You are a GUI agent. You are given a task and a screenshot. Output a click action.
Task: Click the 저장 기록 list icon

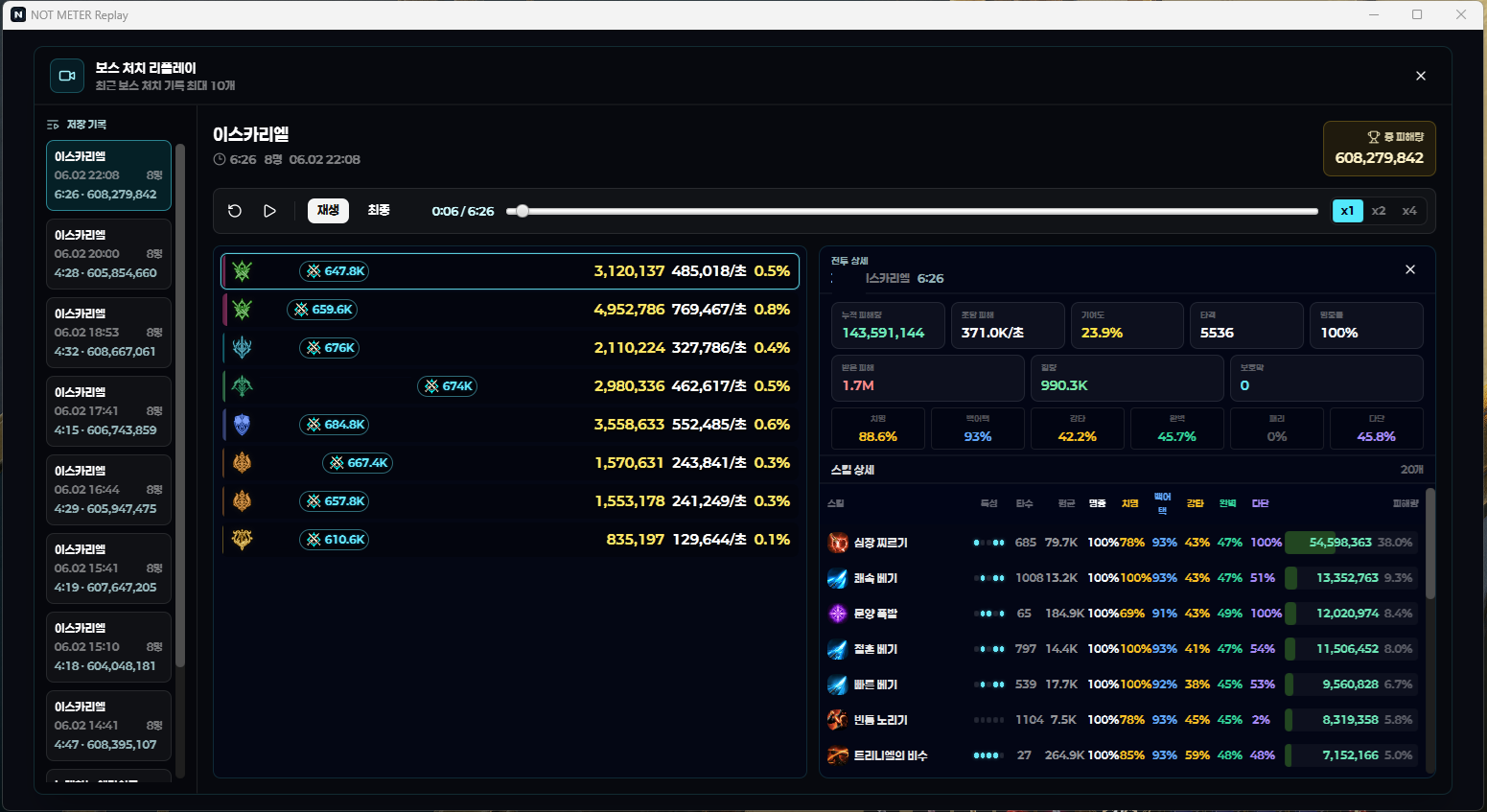[53, 125]
